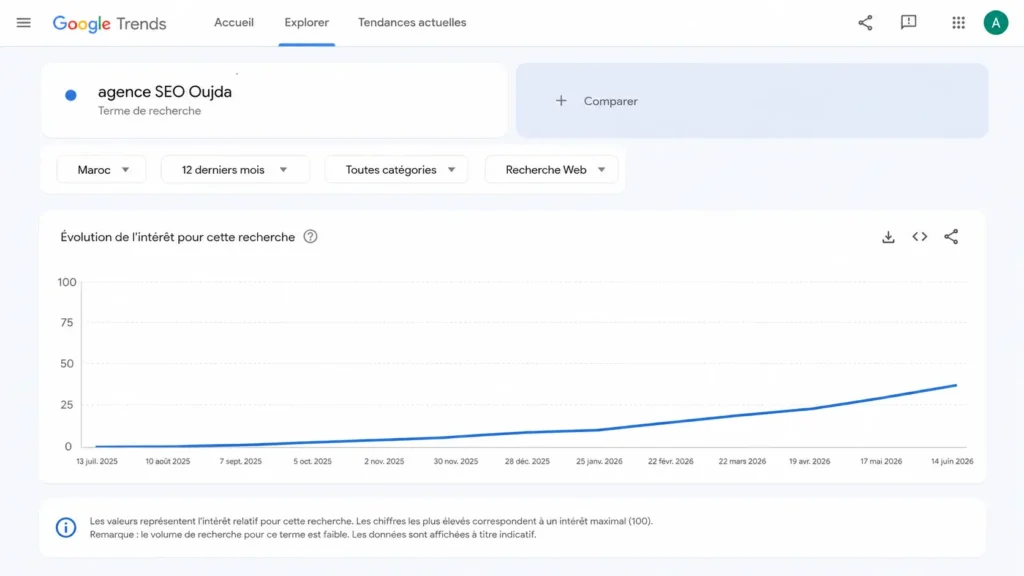Click the 17 mai 2026 axis label
Screen dimensions: 1024x576
point(881,461)
